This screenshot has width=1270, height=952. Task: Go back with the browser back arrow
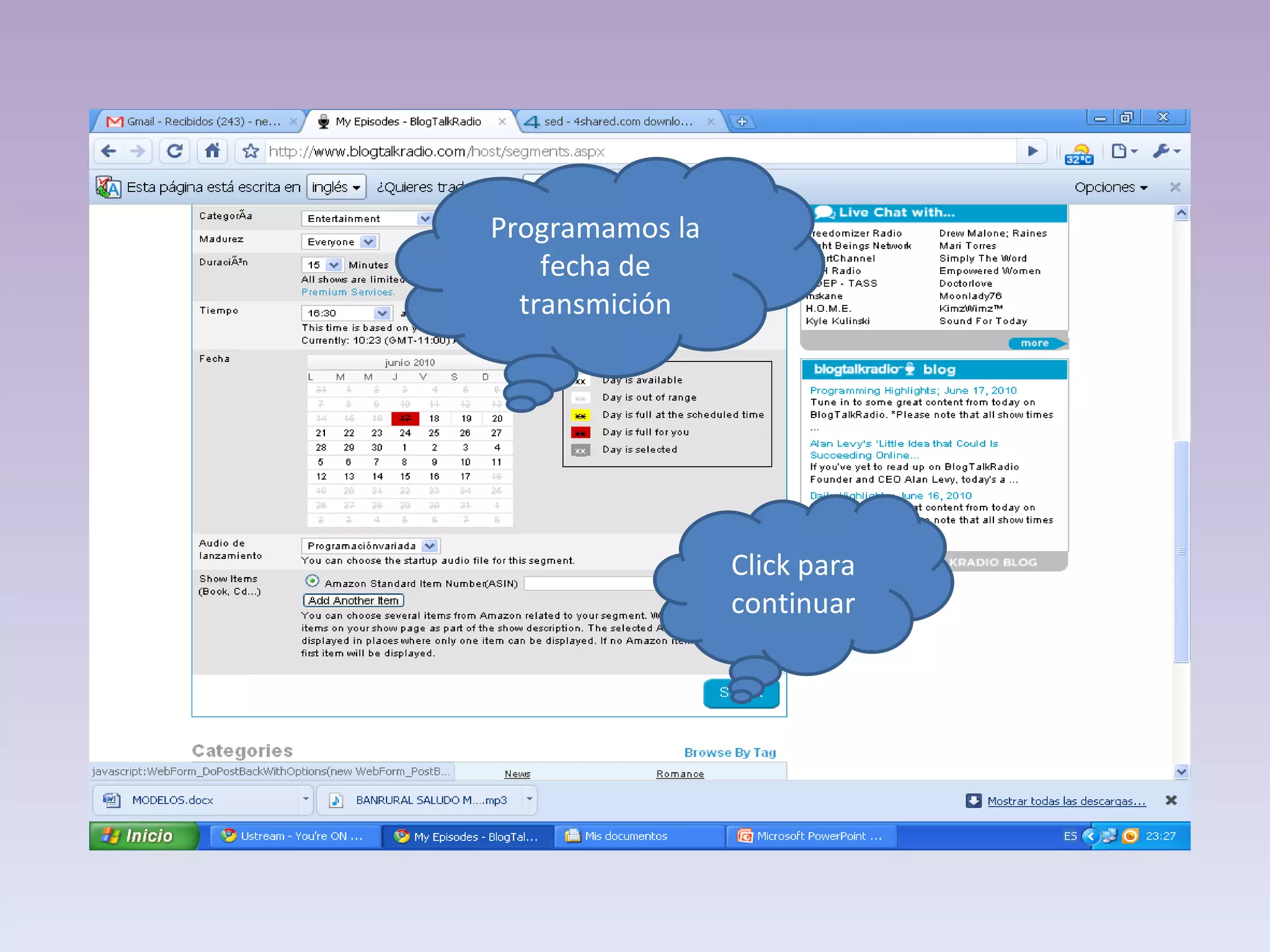[x=109, y=151]
